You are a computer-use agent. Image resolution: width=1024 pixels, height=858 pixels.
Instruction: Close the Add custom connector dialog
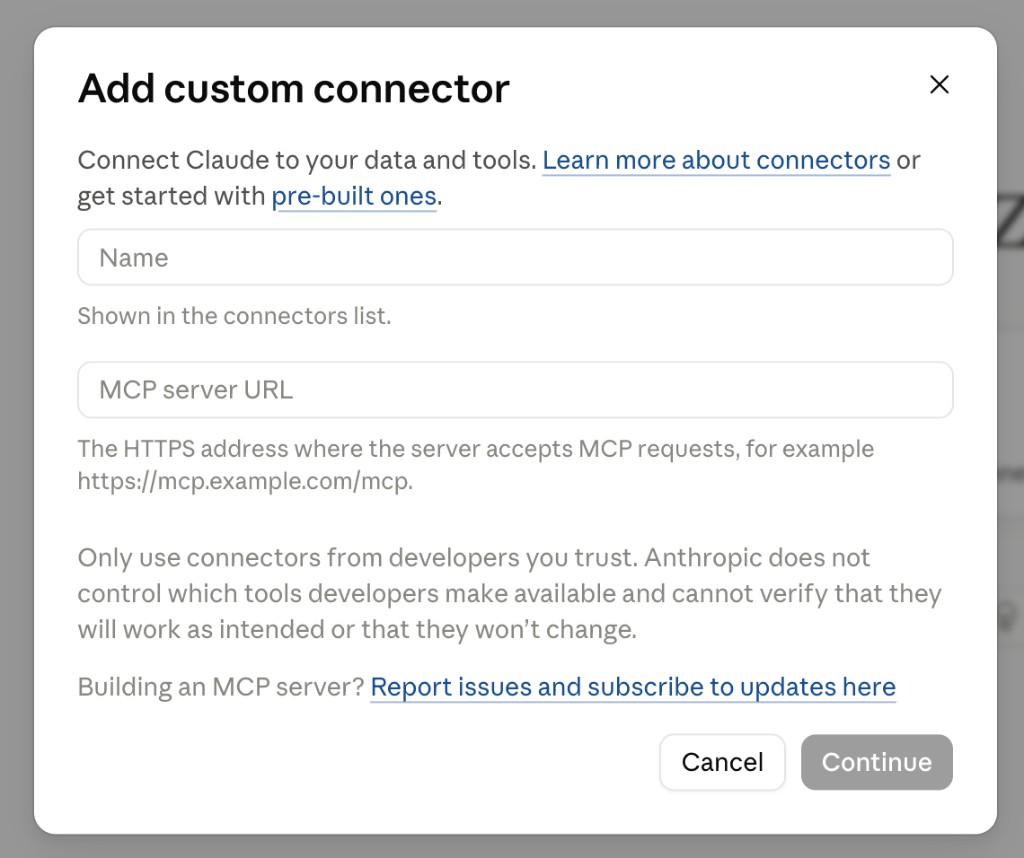coord(939,84)
